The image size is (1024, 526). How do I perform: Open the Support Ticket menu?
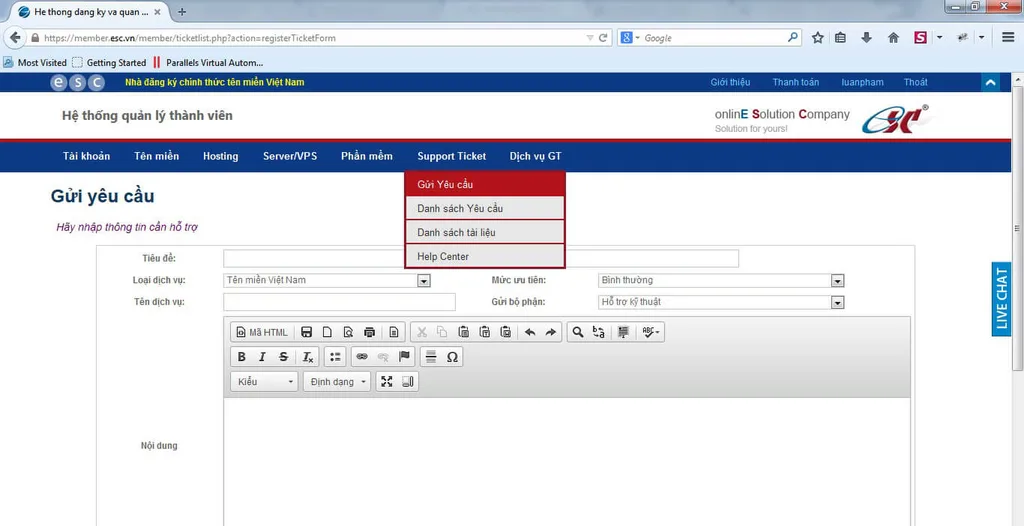[x=452, y=156]
